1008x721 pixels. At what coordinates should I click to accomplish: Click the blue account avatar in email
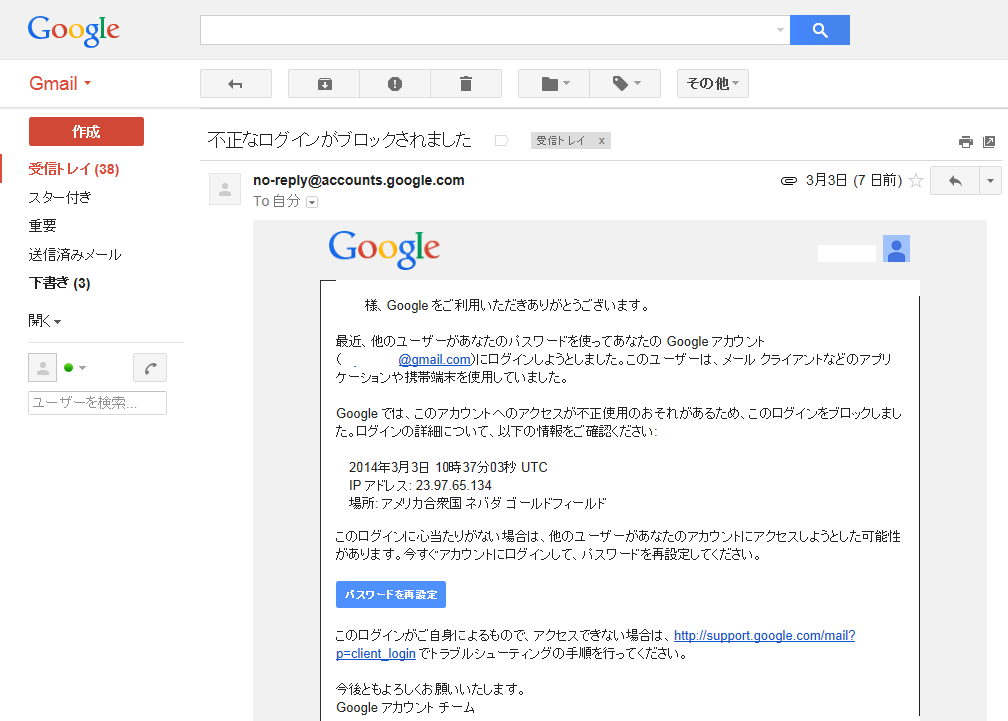[896, 249]
